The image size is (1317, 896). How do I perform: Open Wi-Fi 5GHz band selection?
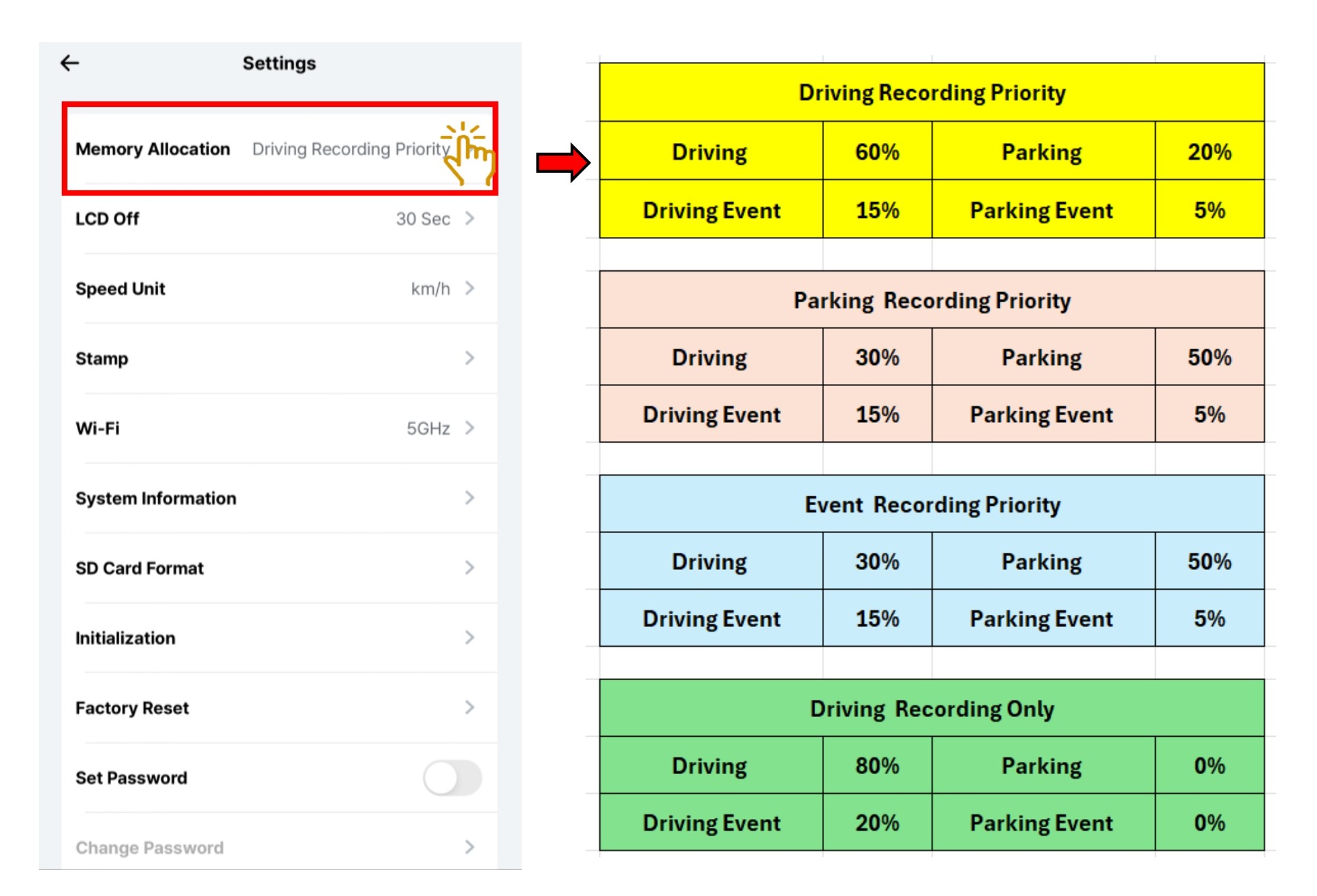point(428,428)
